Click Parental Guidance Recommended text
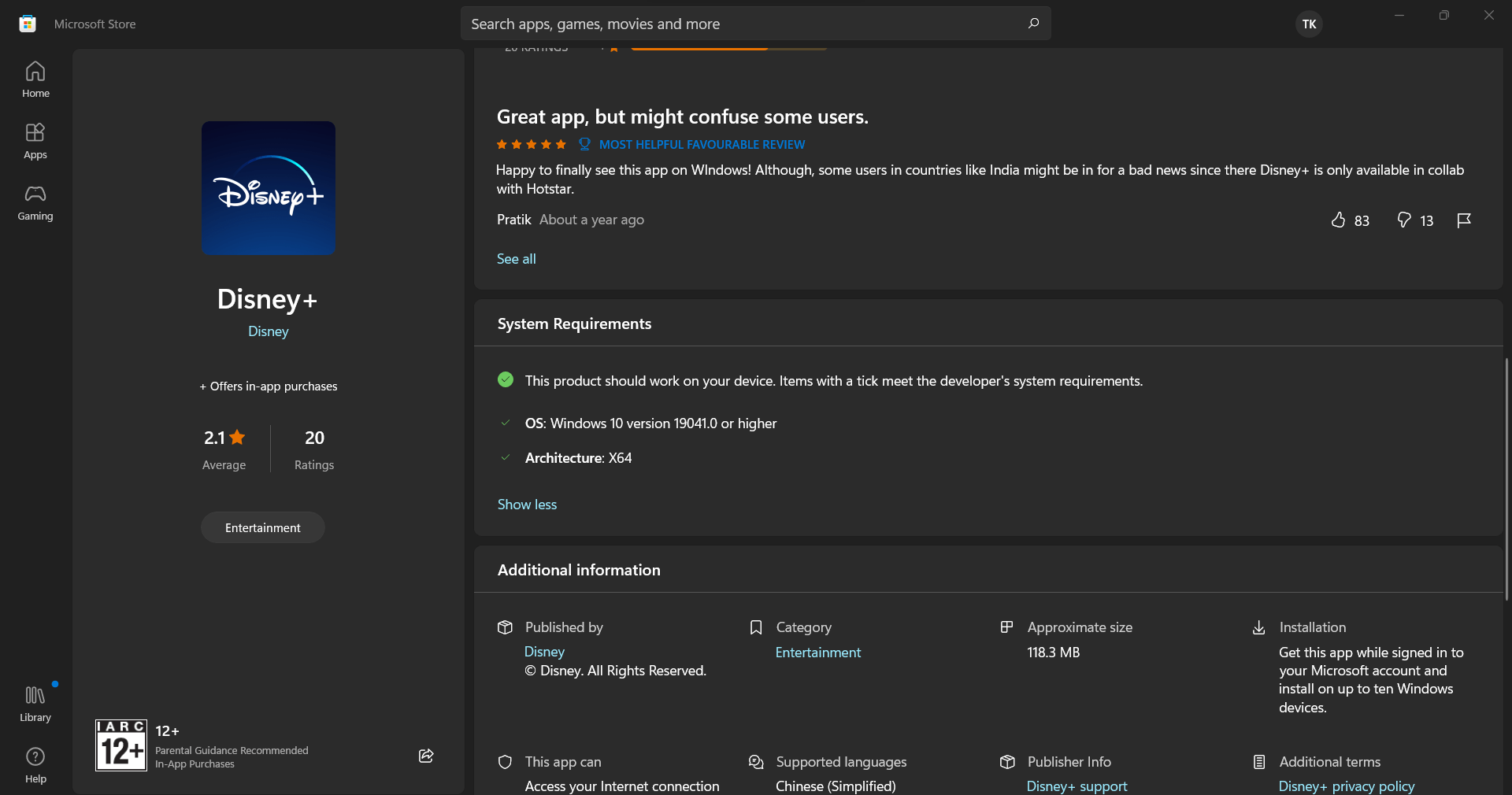 click(232, 750)
